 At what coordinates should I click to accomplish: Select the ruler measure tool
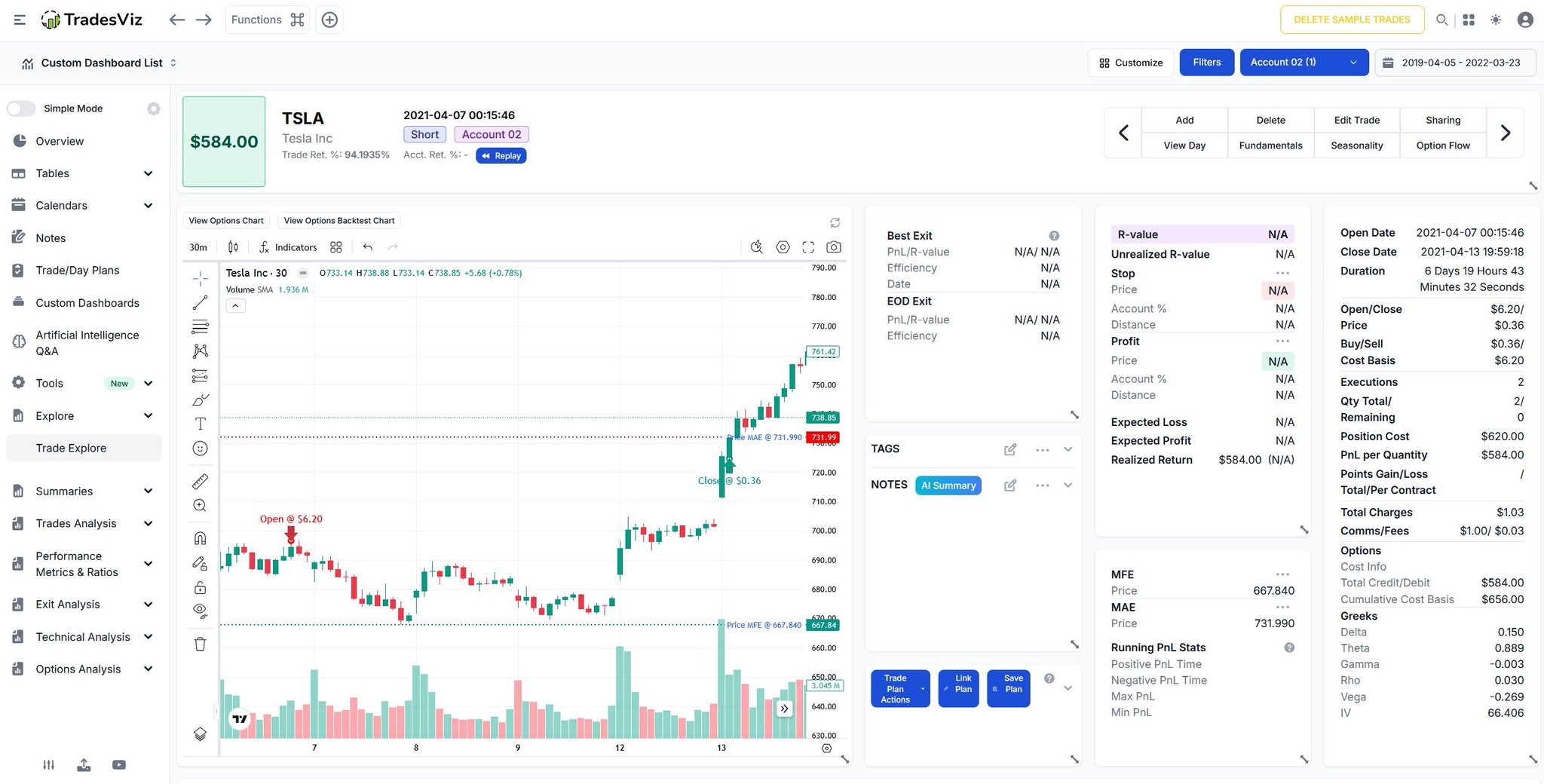click(200, 481)
